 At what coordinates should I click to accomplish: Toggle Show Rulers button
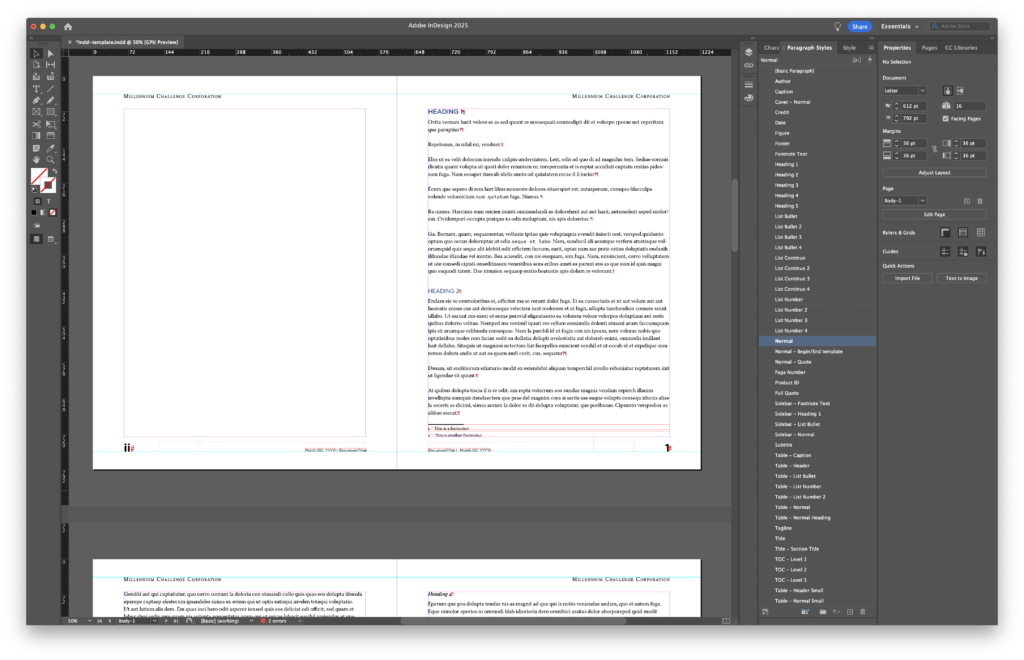(x=945, y=232)
